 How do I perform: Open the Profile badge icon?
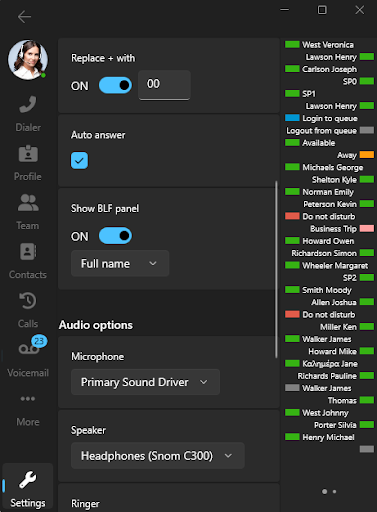pos(28,154)
